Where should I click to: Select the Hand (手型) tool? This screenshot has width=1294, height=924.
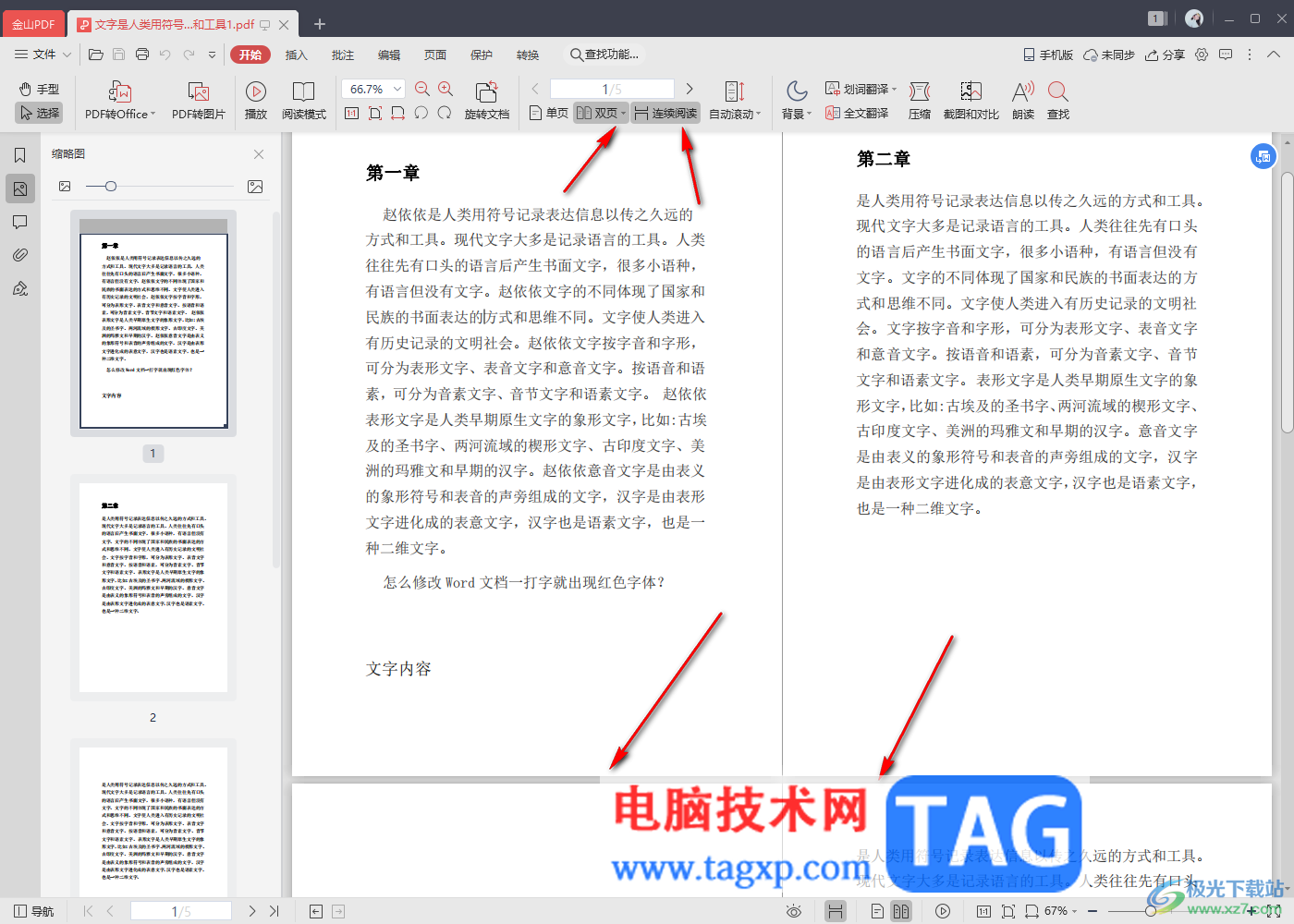39,89
